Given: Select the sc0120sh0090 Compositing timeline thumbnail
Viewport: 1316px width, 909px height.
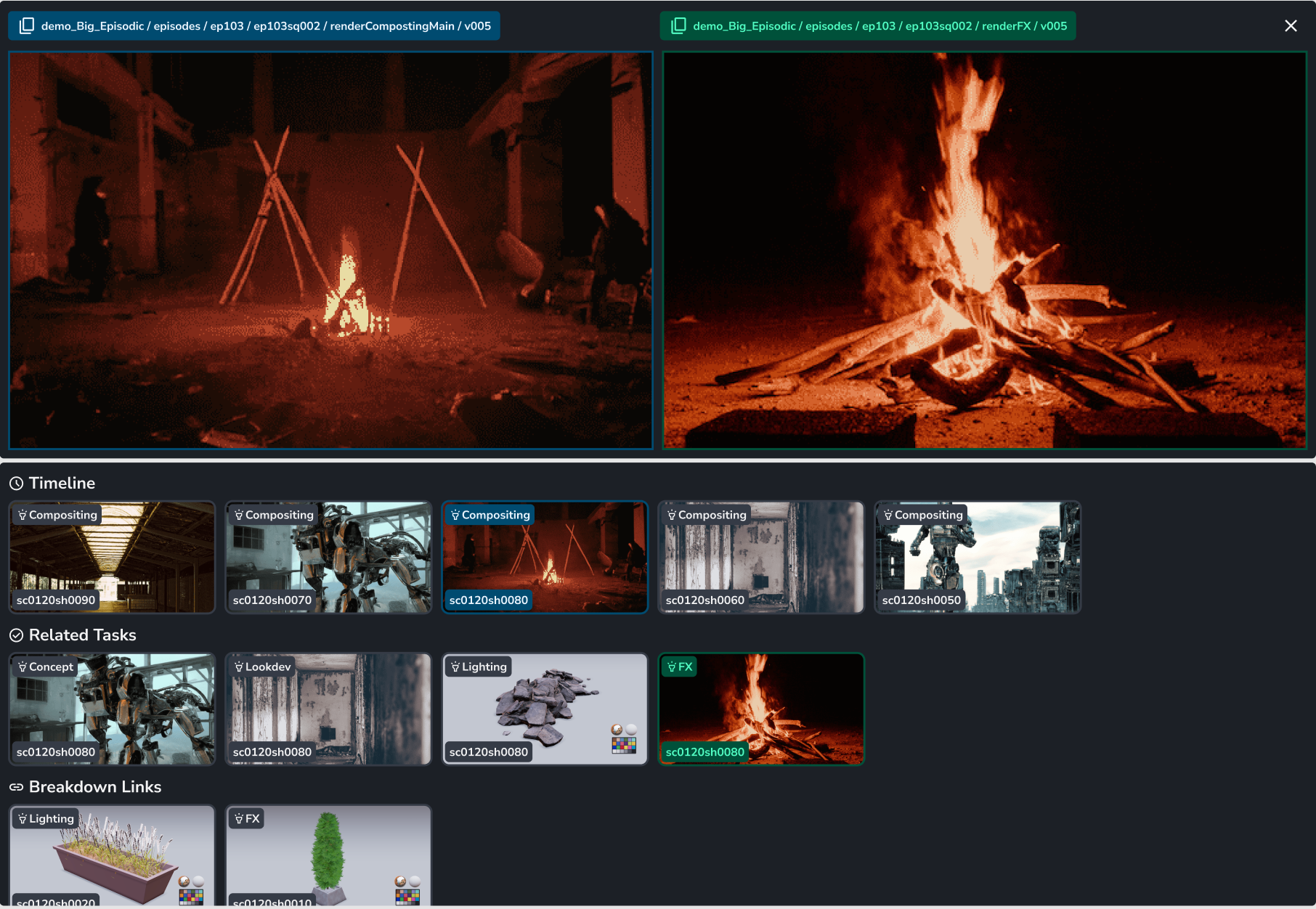Looking at the screenshot, I should (112, 558).
